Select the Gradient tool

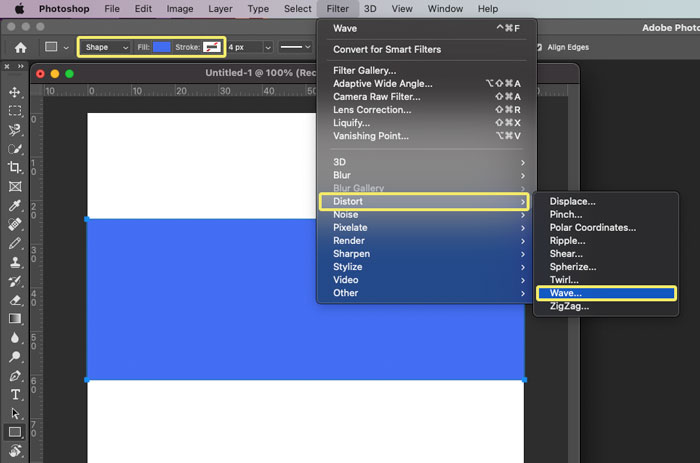[15, 319]
